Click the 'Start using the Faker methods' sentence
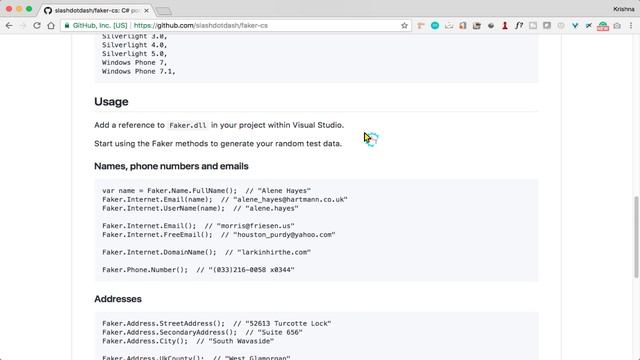 [x=218, y=144]
